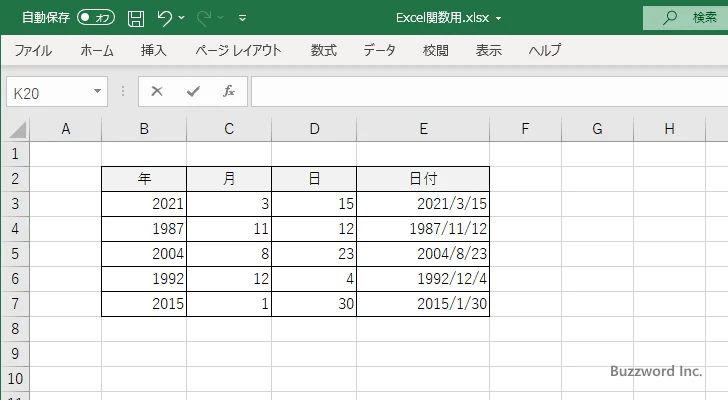Select row 2 header

15,179
